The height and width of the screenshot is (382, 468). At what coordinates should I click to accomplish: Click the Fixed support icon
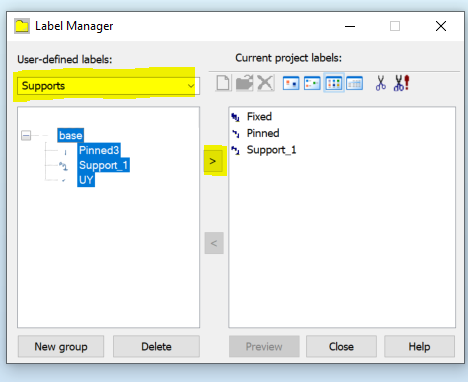[235, 117]
